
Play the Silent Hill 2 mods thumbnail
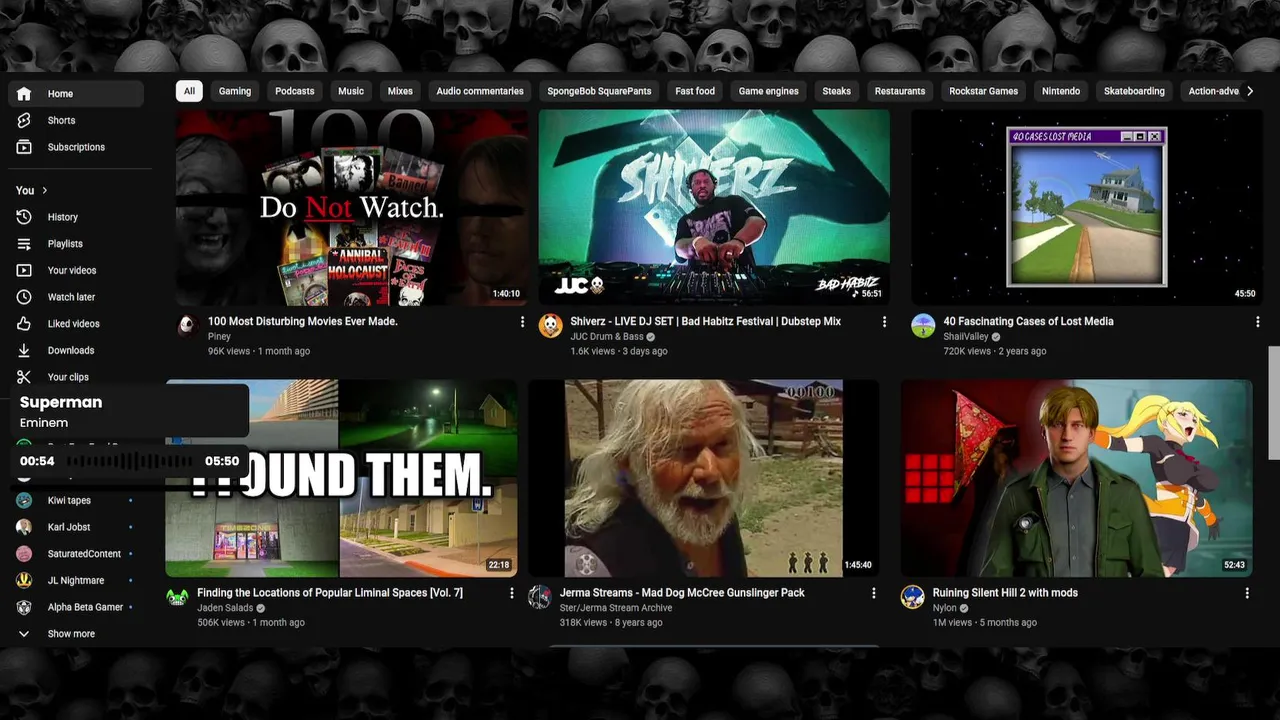pos(1076,478)
